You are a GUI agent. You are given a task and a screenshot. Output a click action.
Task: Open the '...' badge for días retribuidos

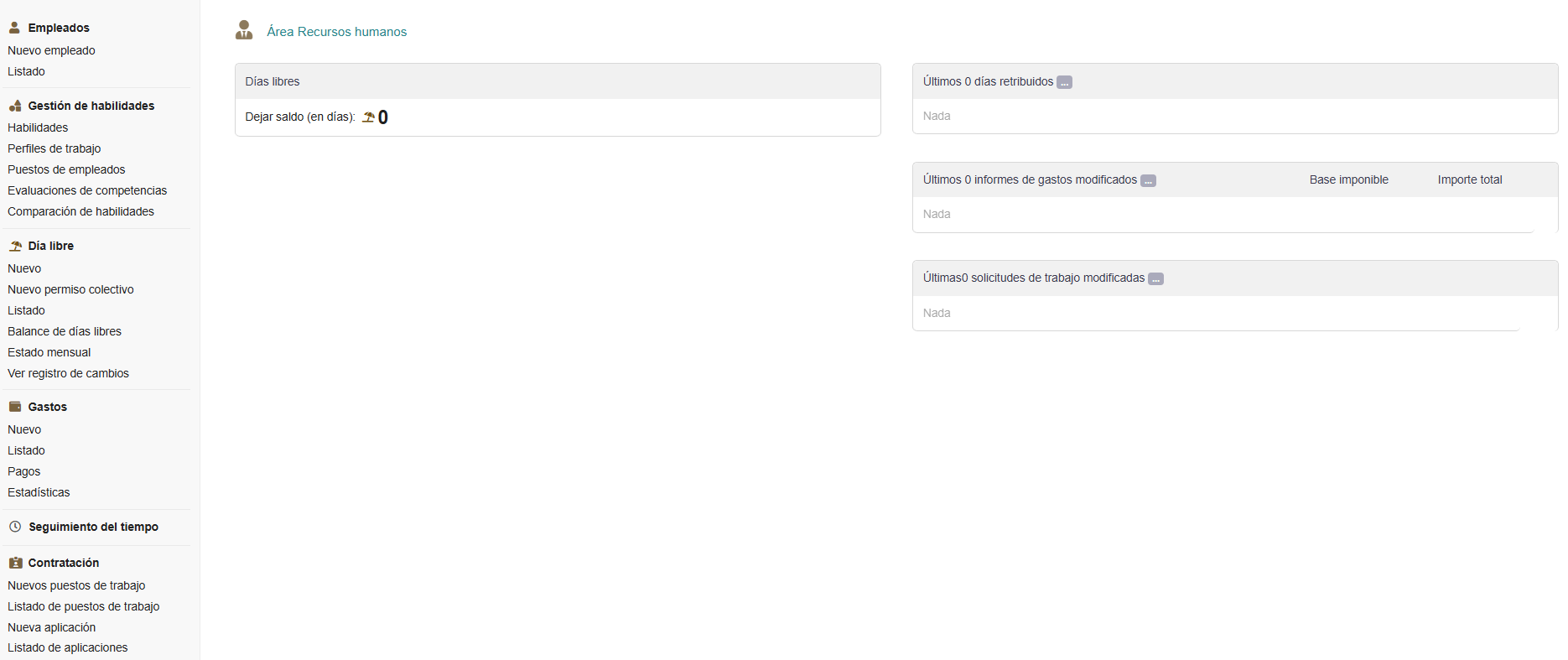click(x=1064, y=82)
